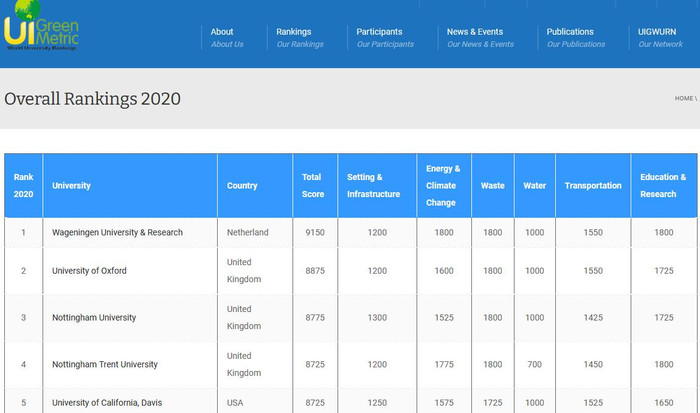Viewport: 700px width, 413px height.
Task: Sort by Education & Research column
Action: [663, 185]
